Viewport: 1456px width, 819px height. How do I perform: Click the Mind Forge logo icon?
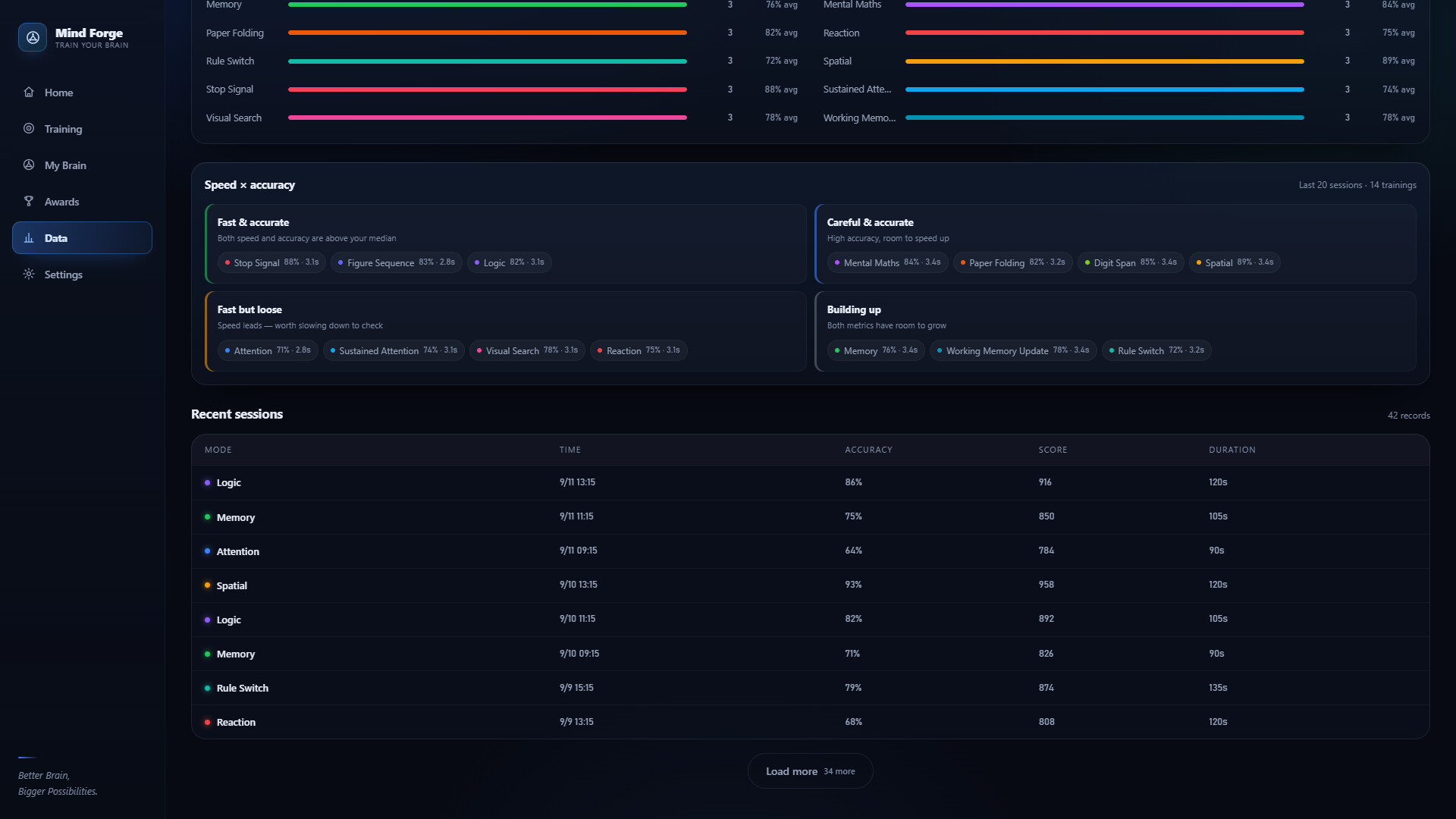click(33, 37)
